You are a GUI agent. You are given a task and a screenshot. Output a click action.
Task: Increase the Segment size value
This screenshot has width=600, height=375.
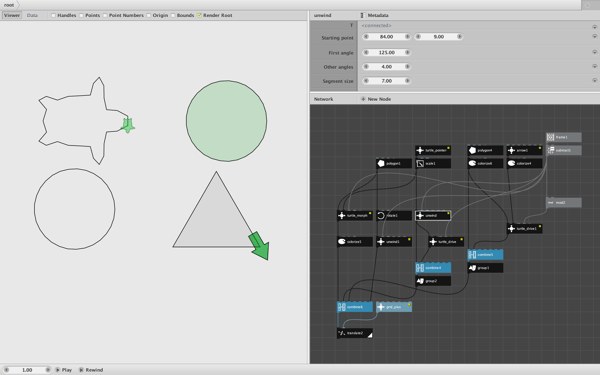tap(407, 81)
